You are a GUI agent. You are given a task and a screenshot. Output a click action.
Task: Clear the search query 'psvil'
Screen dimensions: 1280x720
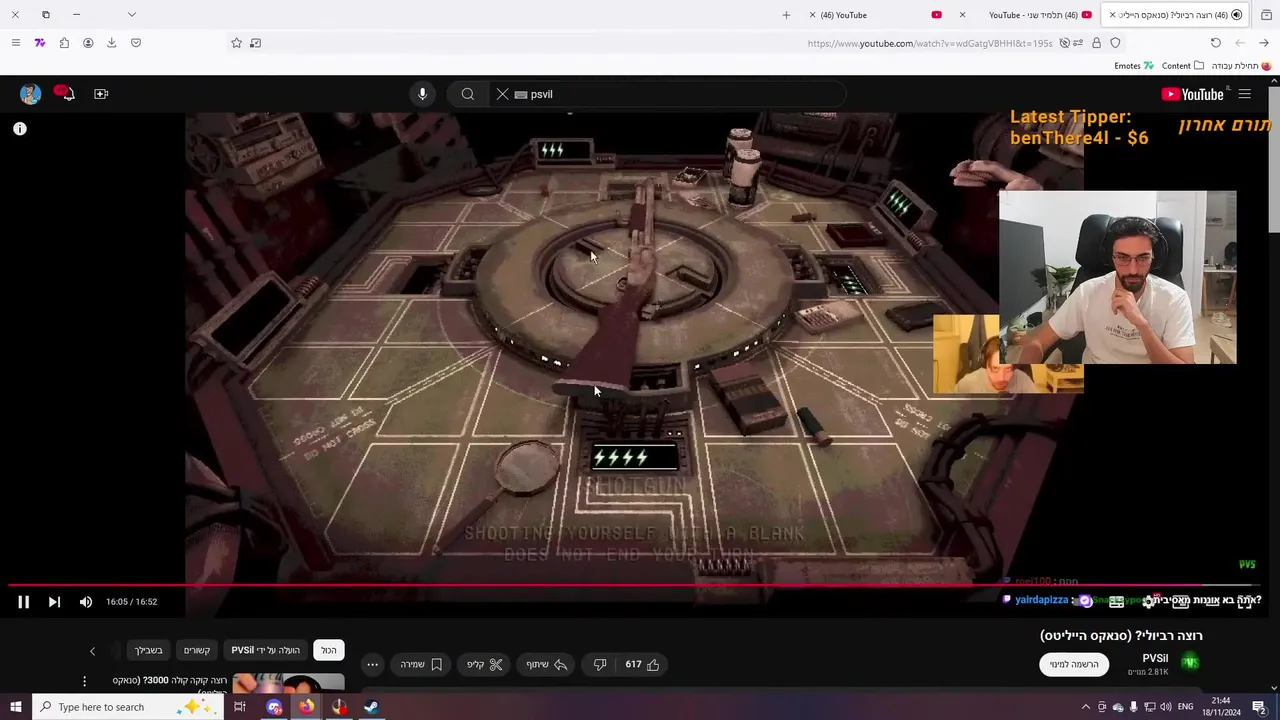click(x=502, y=94)
